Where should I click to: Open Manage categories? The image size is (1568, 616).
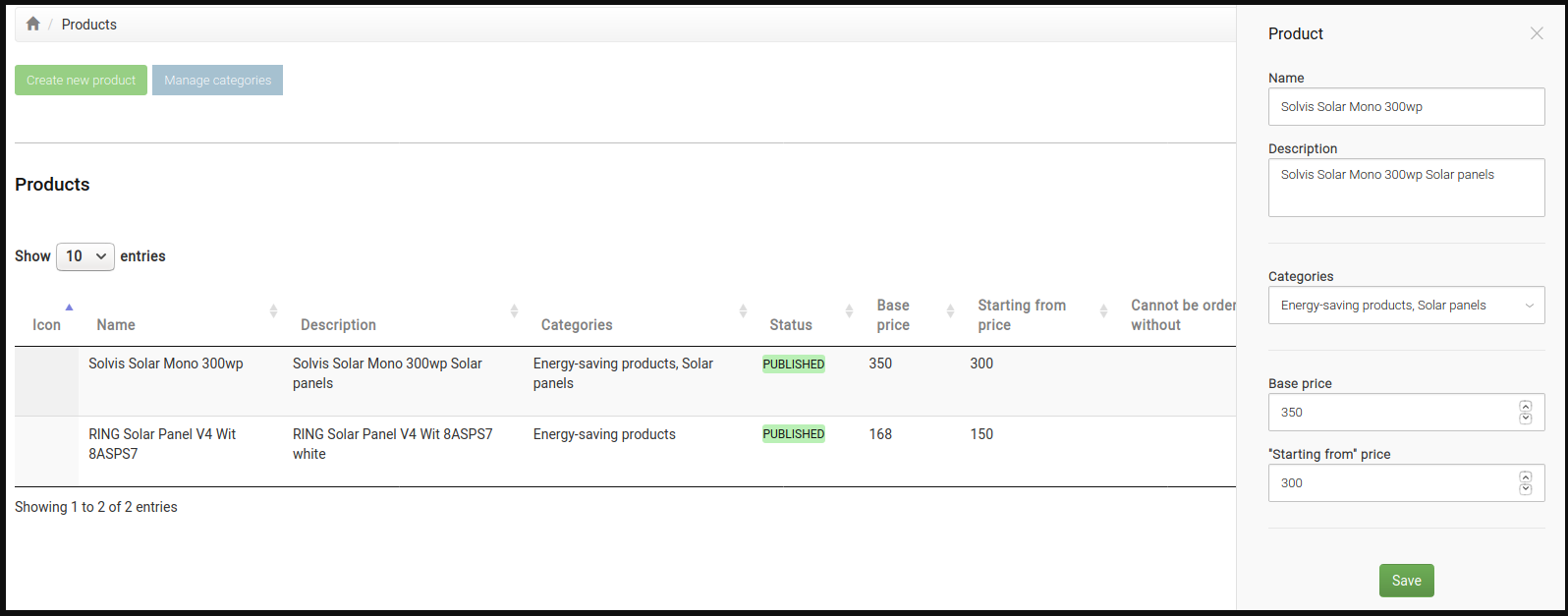pyautogui.click(x=217, y=81)
